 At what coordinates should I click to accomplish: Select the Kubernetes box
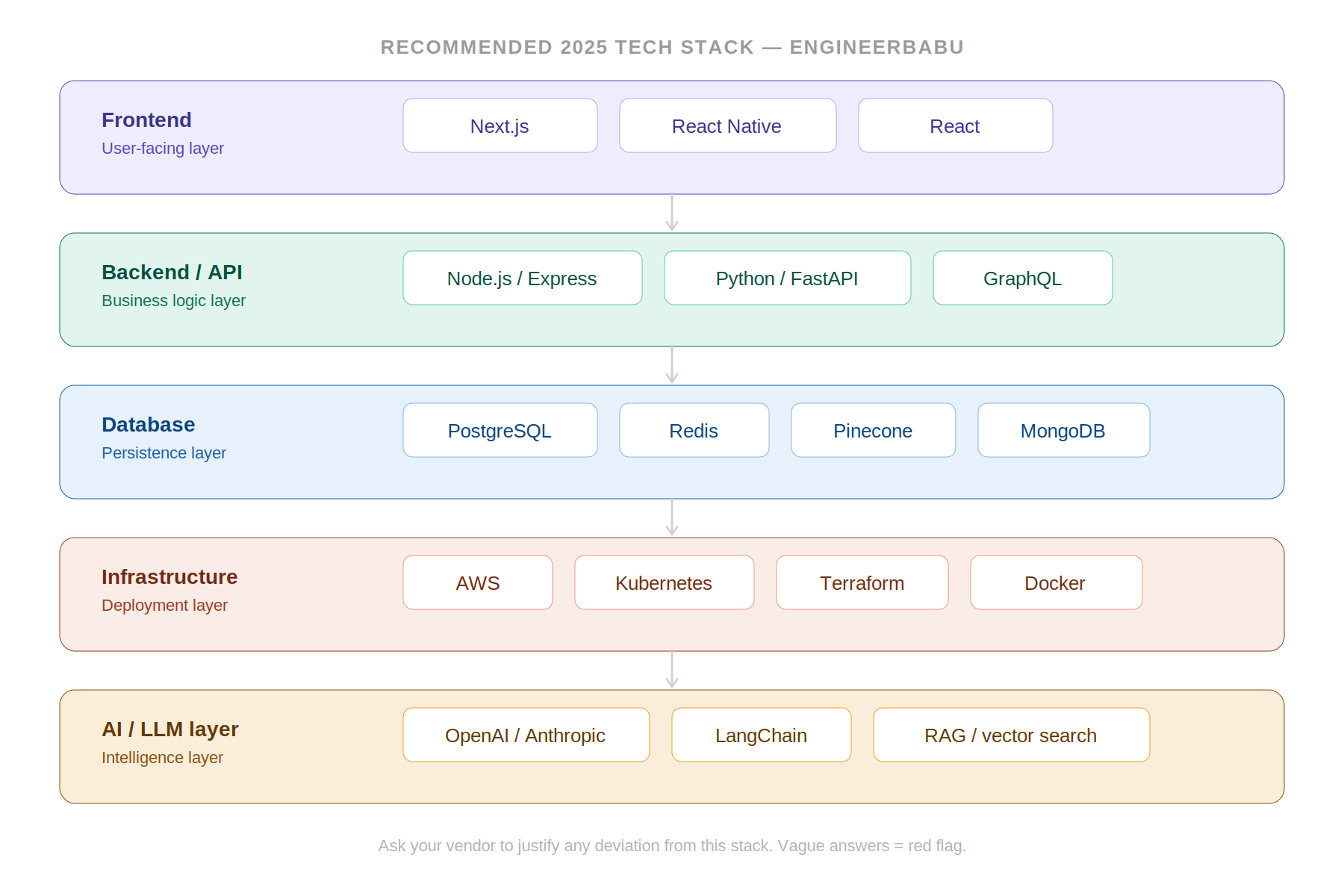(665, 582)
